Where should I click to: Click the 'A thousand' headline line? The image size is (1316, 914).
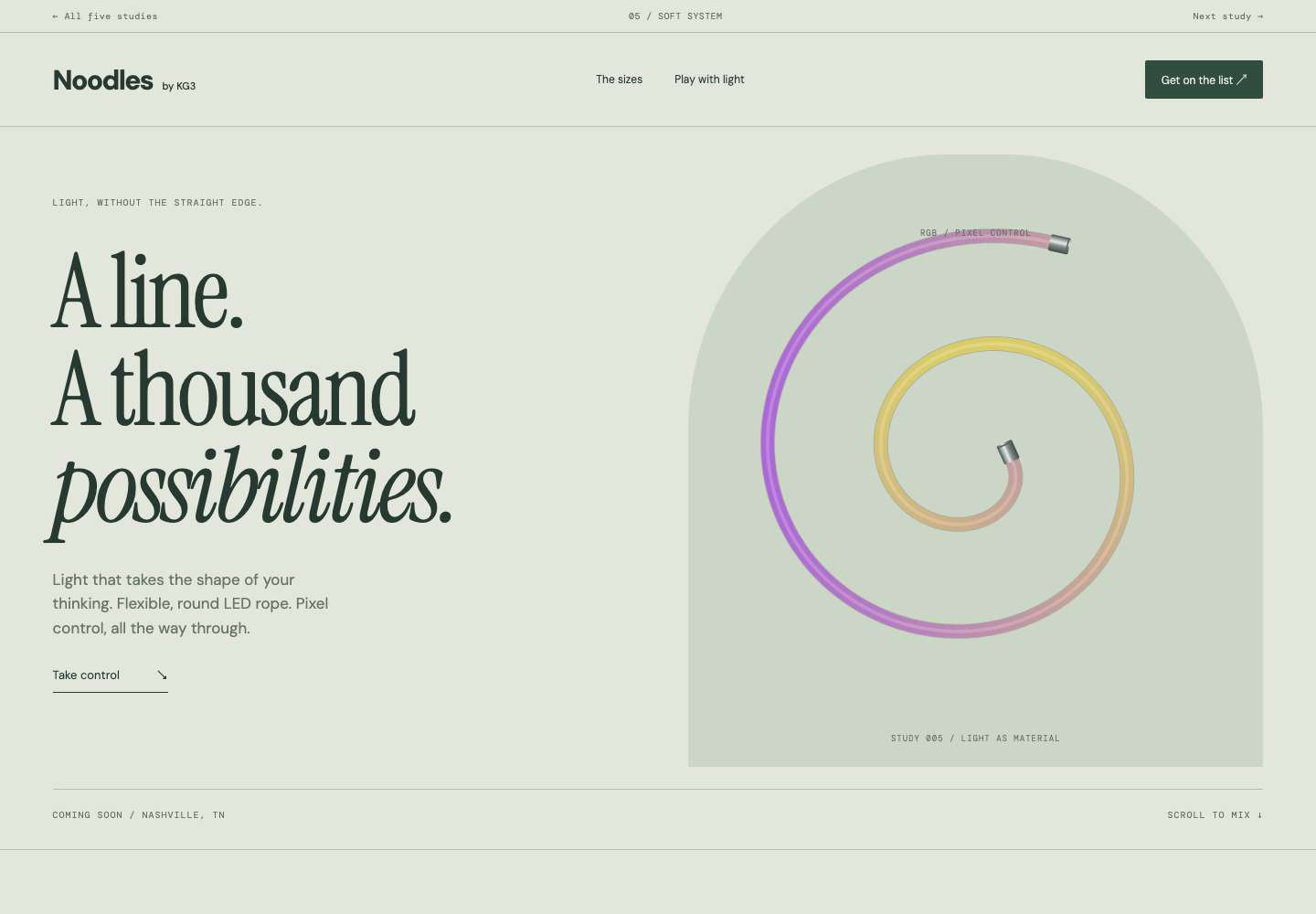pos(233,388)
